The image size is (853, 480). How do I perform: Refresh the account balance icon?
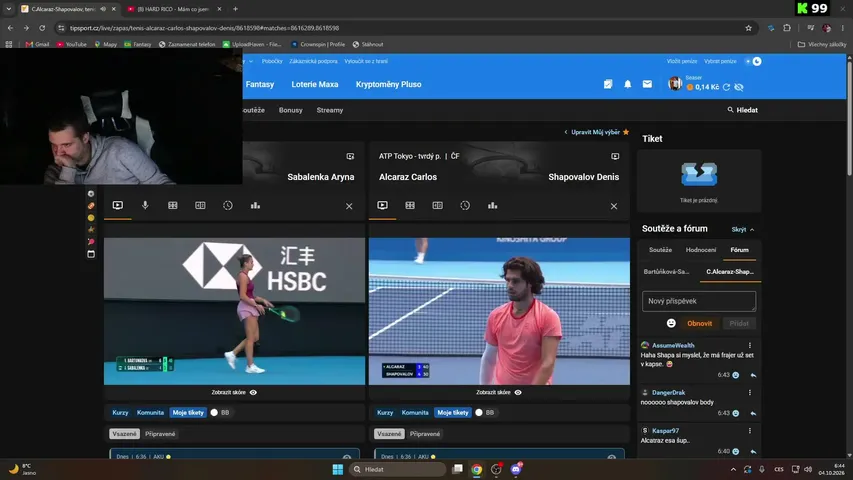726,87
